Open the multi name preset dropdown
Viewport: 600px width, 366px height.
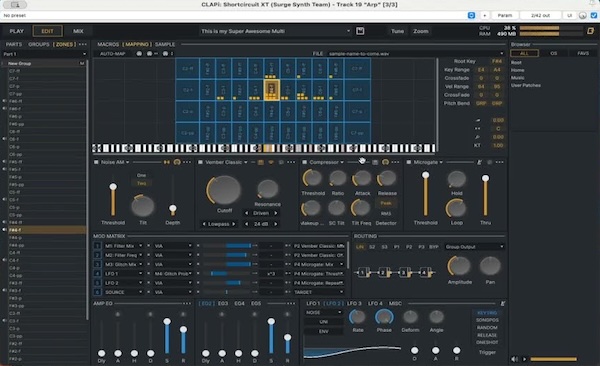pos(275,31)
